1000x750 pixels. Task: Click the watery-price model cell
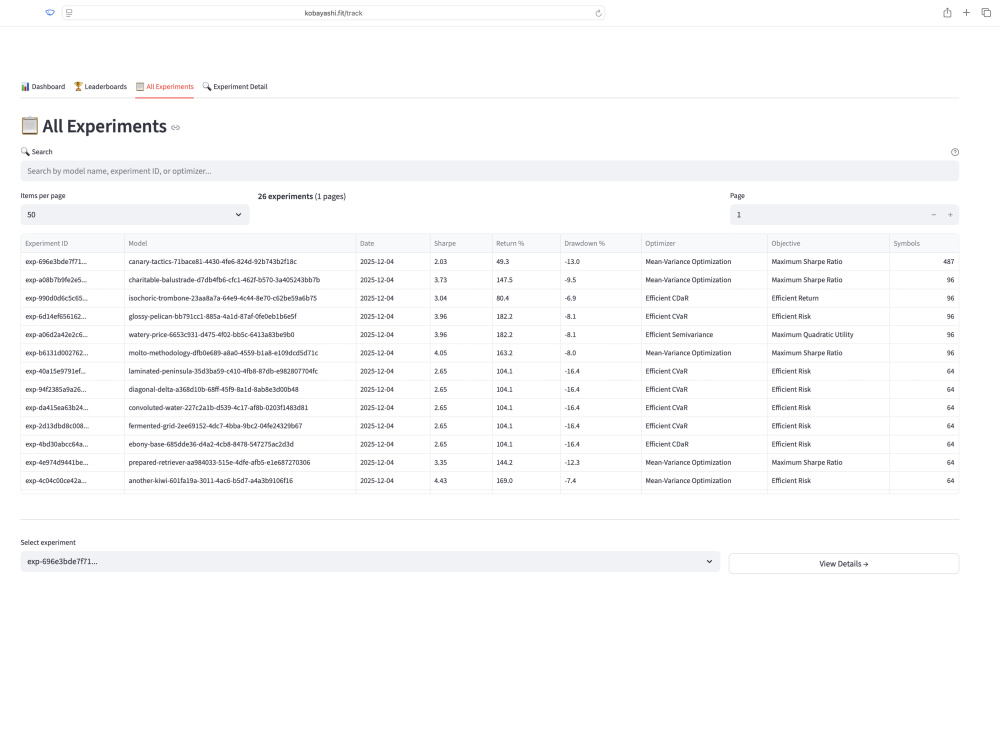coord(240,335)
